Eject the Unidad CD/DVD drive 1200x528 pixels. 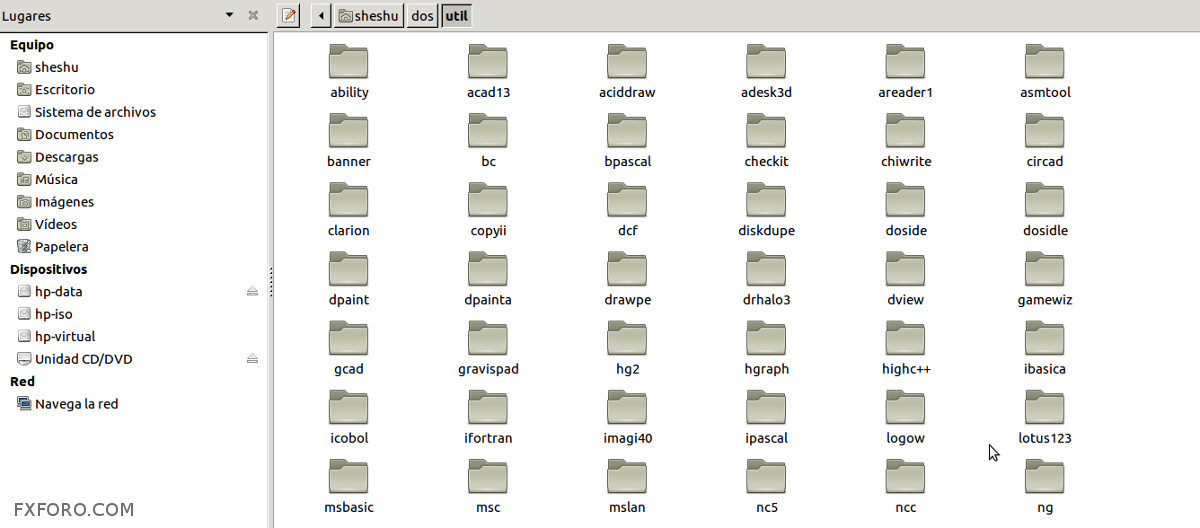[253, 359]
